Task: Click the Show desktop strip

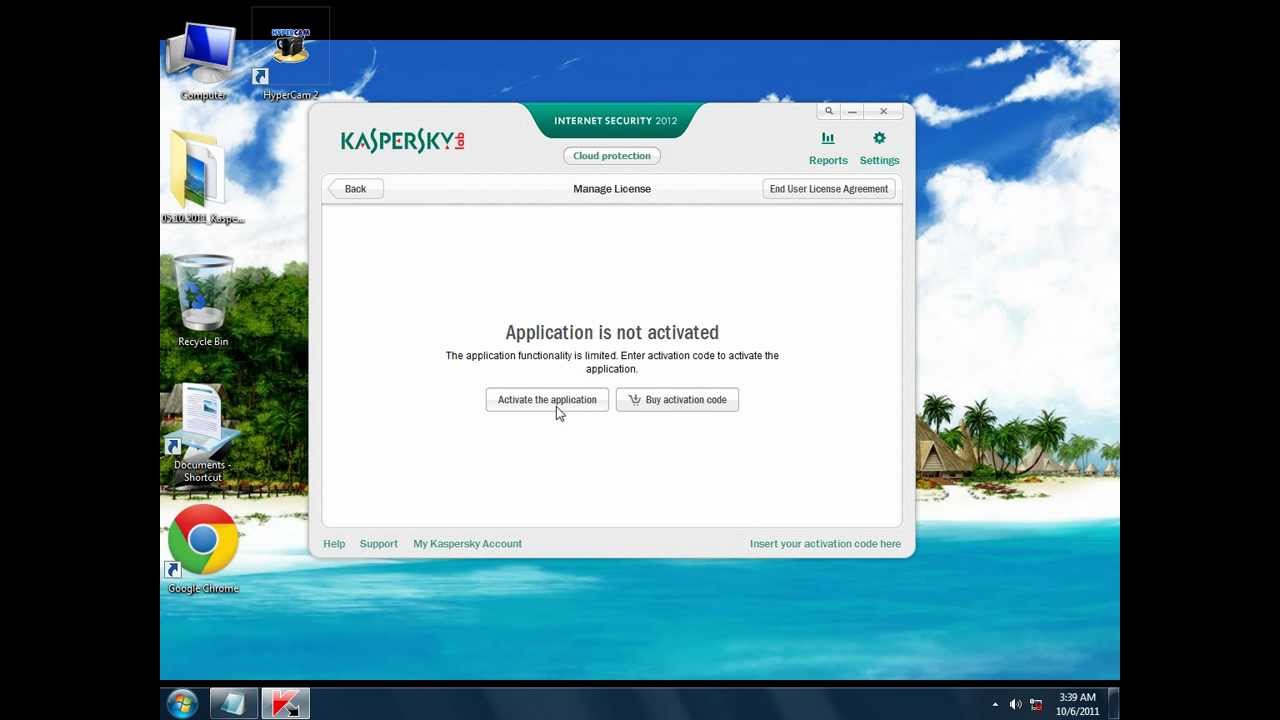Action: (1114, 704)
